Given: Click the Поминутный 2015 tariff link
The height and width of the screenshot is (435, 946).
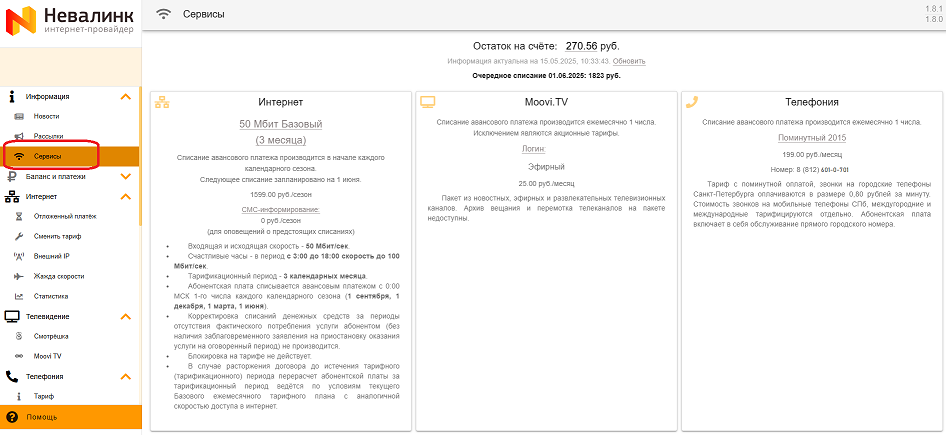Looking at the screenshot, I should point(811,137).
